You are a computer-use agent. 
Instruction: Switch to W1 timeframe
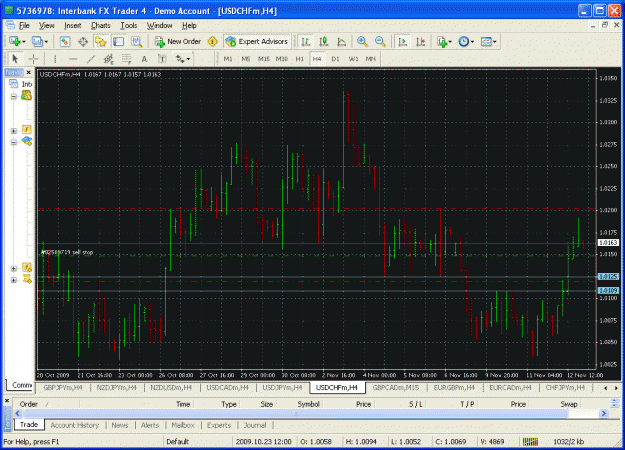click(x=353, y=59)
